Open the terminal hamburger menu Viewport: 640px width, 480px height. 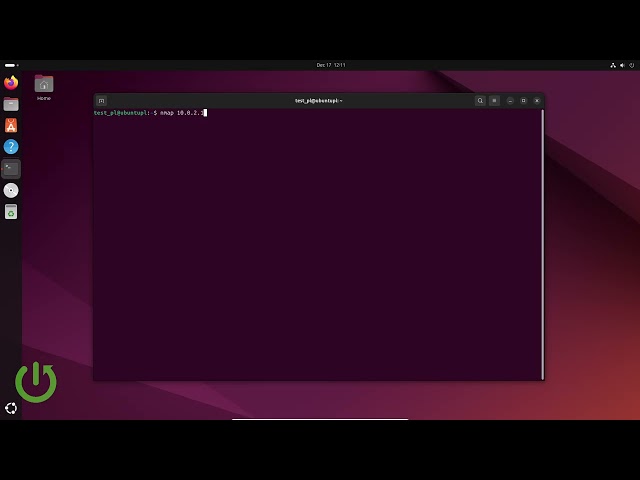(494, 101)
